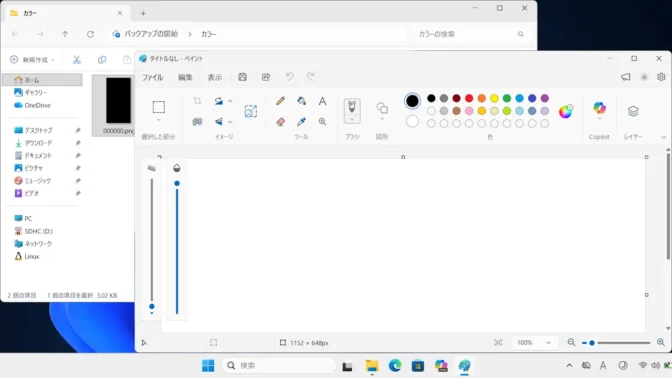Expand the Brush type dropdown chevron
The width and height of the screenshot is (672, 378).
point(352,119)
